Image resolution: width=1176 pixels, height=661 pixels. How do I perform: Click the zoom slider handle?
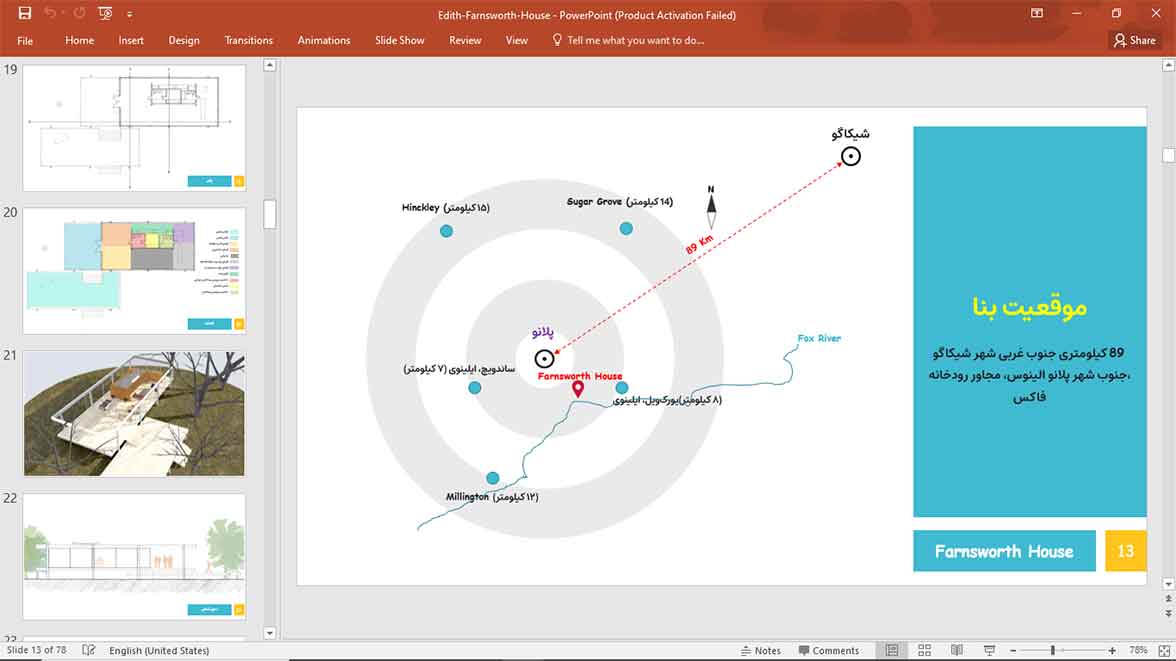click(x=1053, y=650)
